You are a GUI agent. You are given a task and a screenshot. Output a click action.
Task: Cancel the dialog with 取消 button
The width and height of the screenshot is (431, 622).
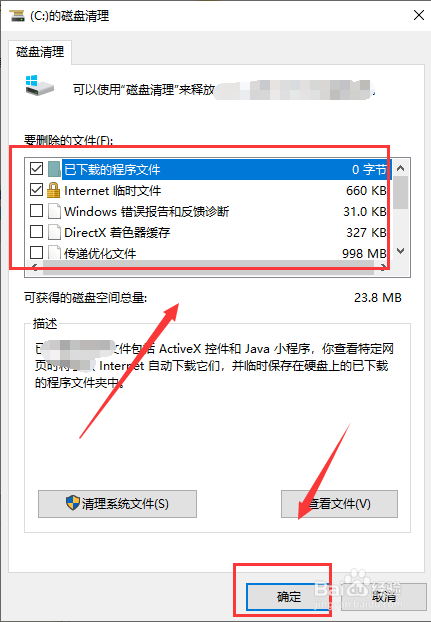tap(383, 596)
